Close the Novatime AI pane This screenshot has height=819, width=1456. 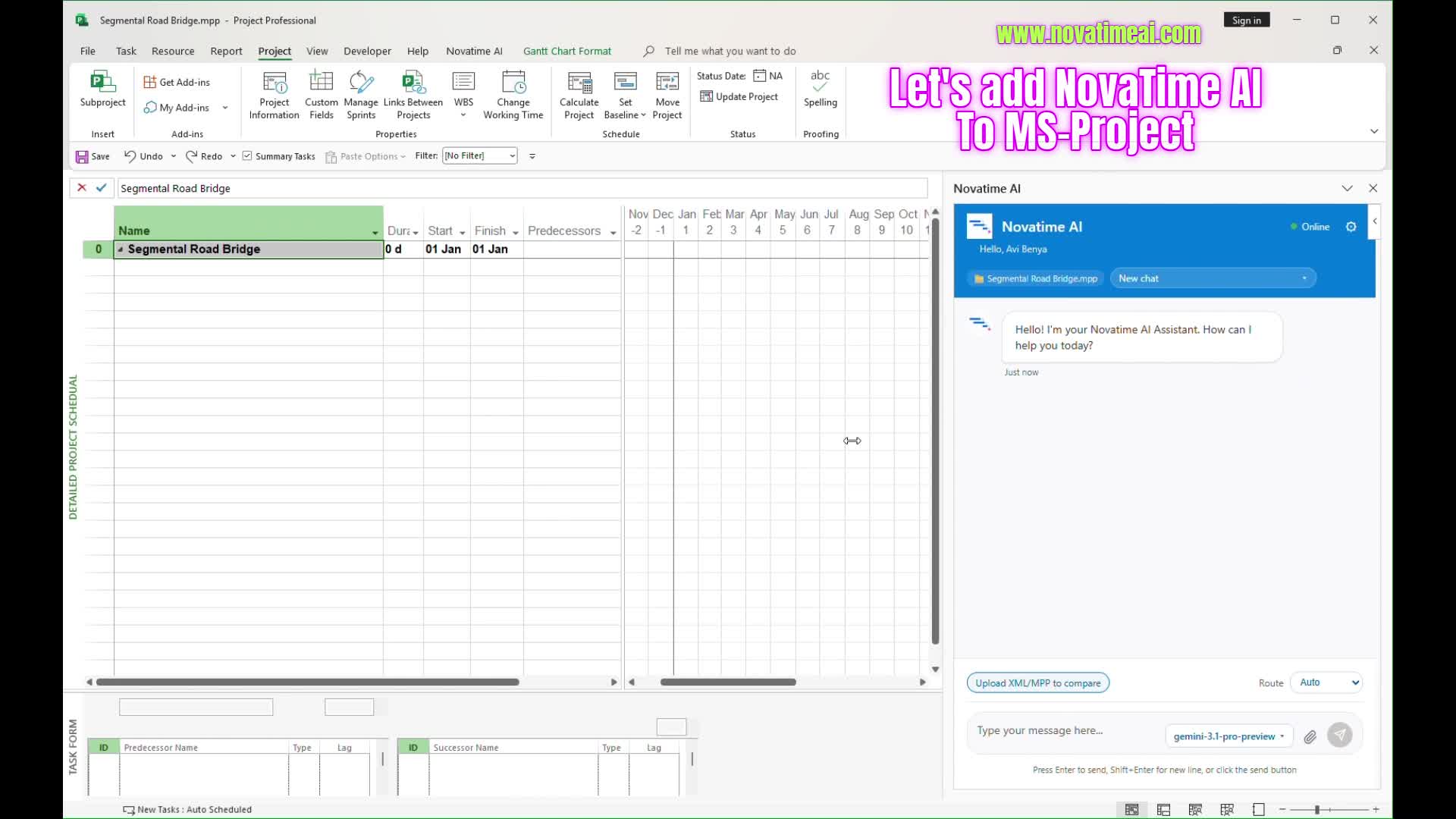(x=1373, y=189)
